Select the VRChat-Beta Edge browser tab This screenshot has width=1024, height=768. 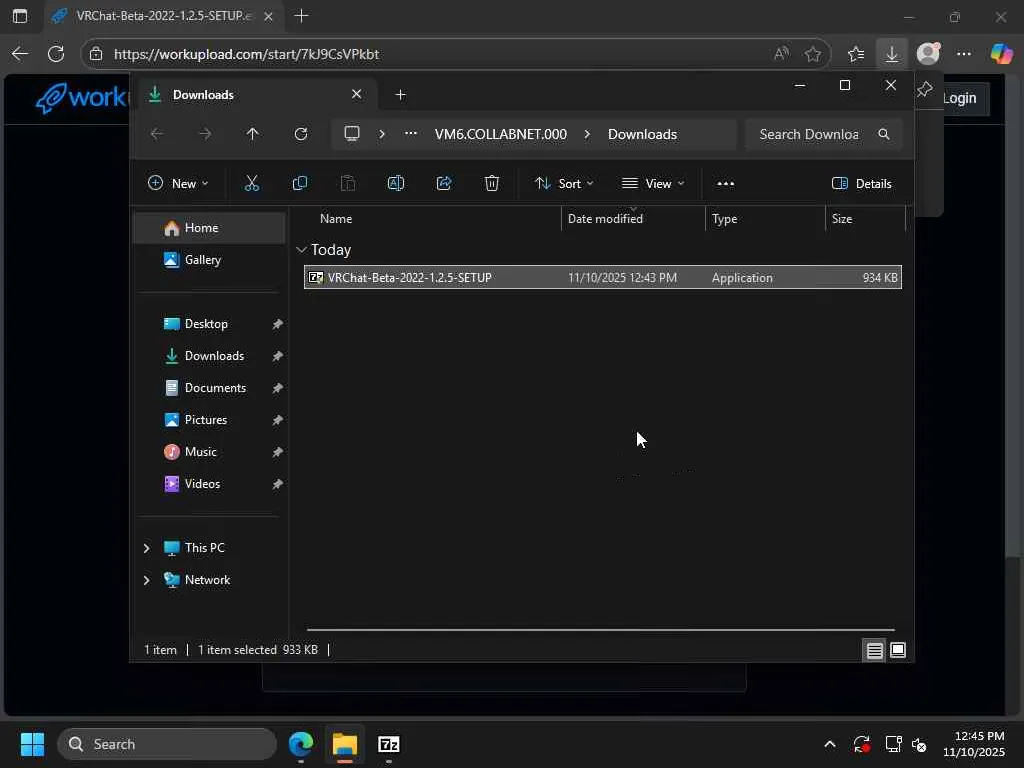click(163, 16)
